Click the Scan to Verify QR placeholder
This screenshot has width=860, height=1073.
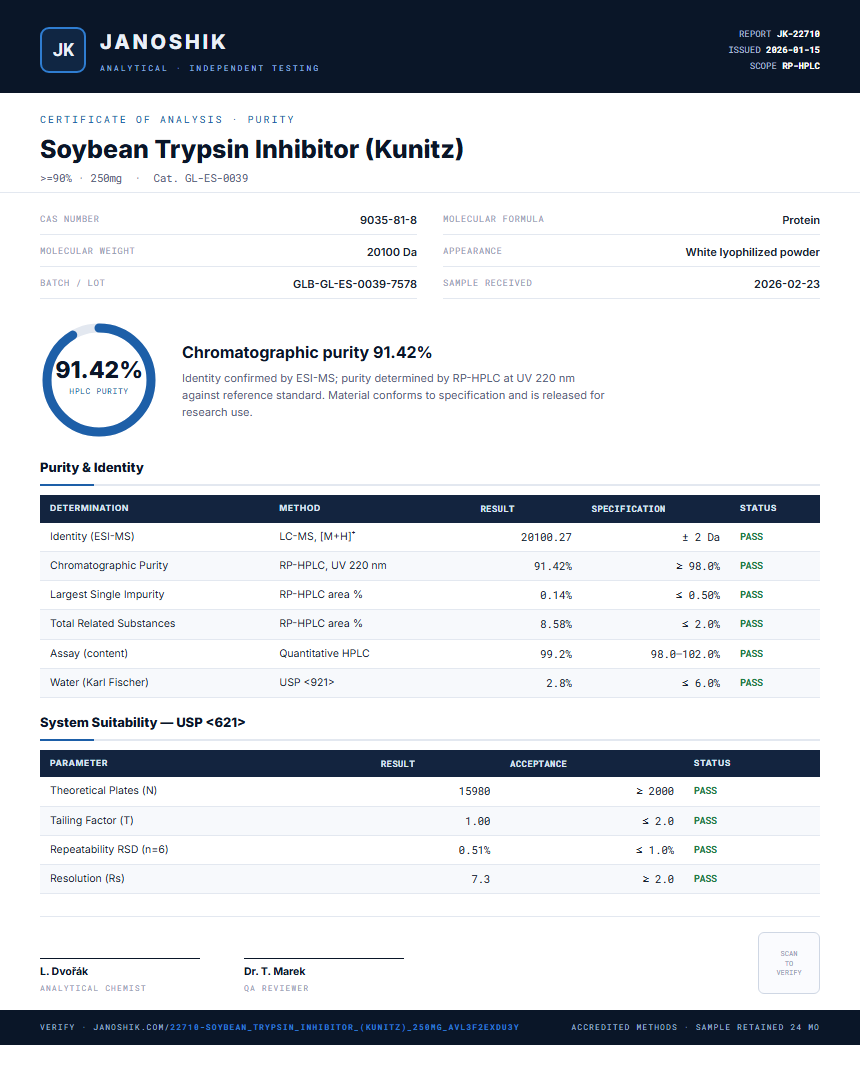[789, 963]
